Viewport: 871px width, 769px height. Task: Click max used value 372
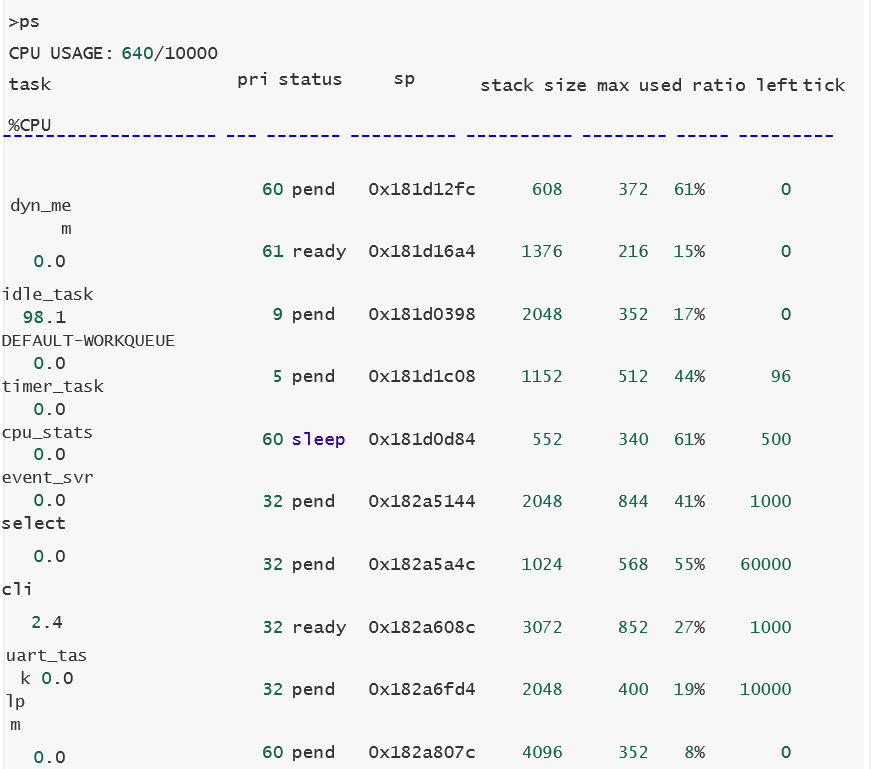[x=633, y=189]
